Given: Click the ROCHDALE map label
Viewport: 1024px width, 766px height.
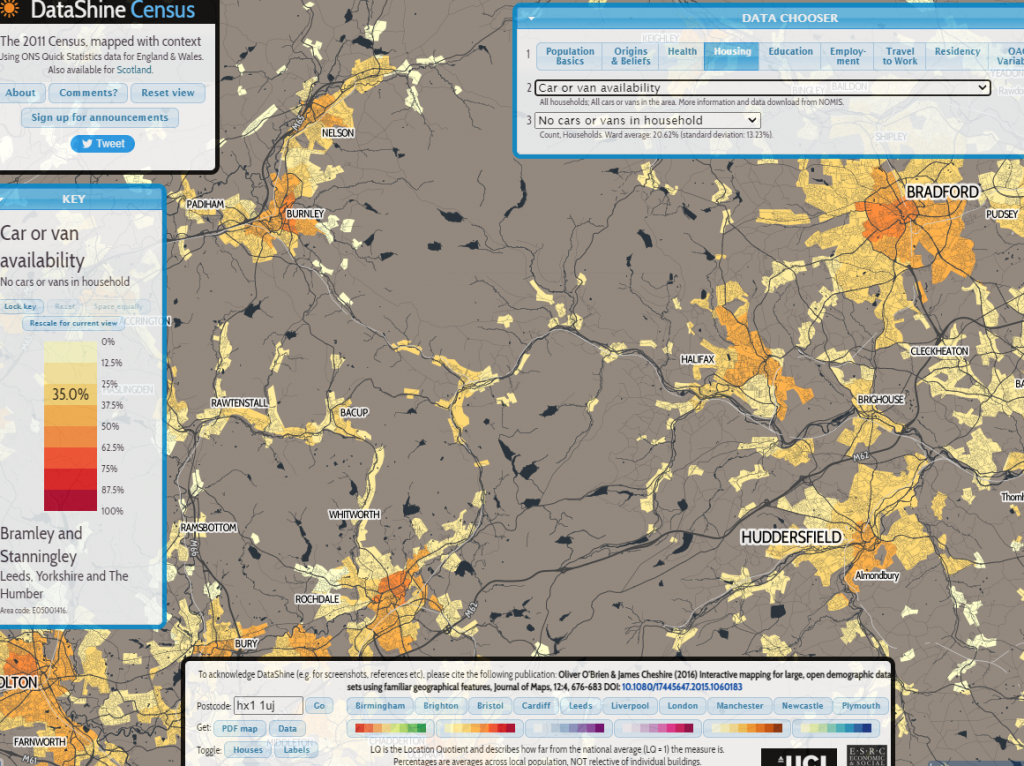Looking at the screenshot, I should pyautogui.click(x=317, y=599).
